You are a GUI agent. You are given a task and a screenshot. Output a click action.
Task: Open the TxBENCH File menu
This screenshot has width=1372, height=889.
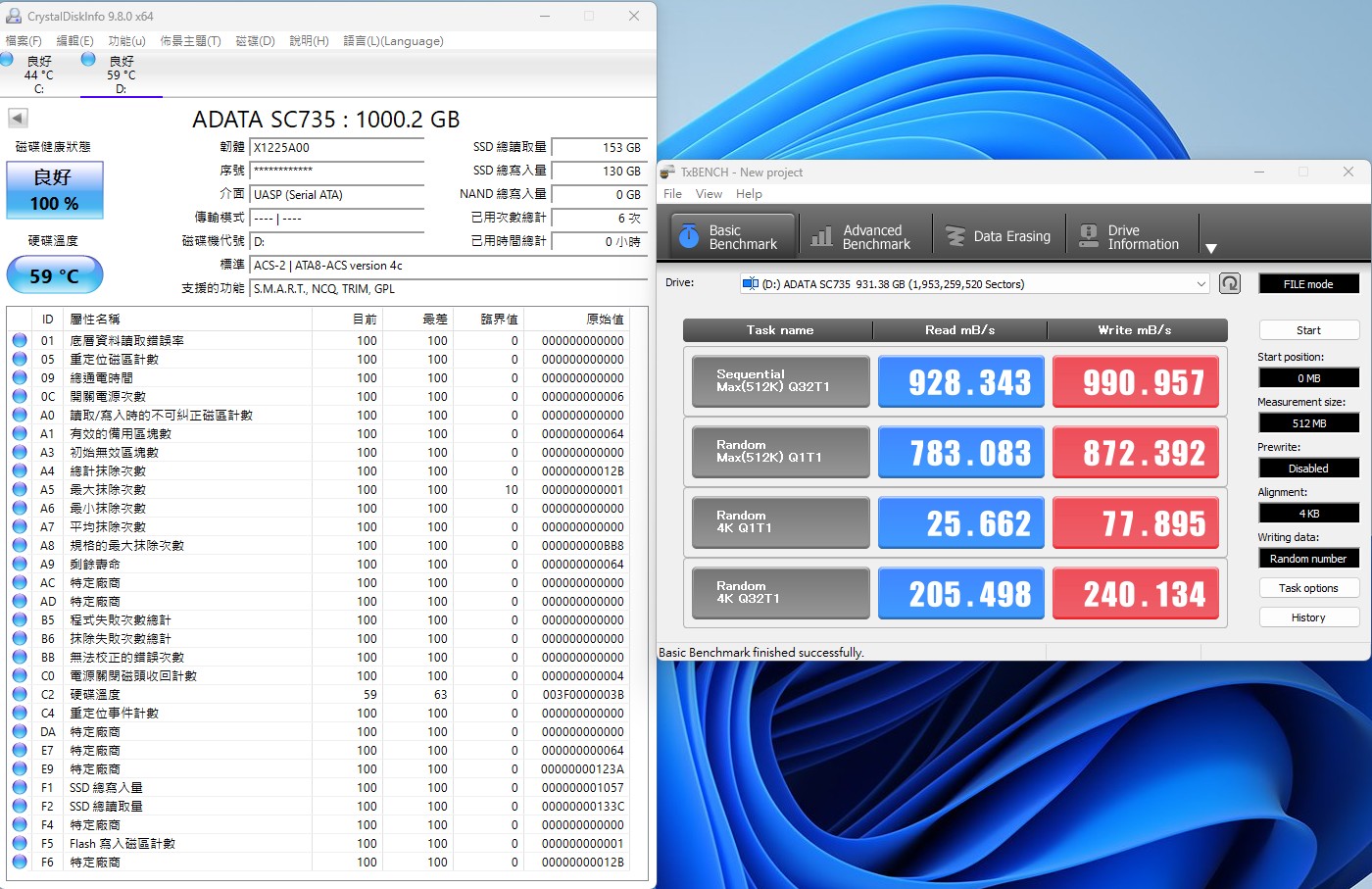[x=672, y=194]
